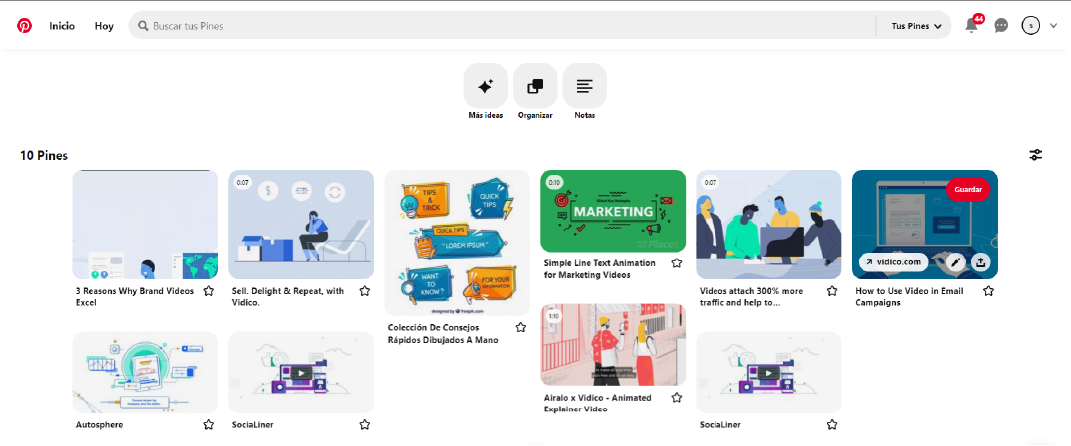
Task: Click the 'Autosphere' pin title
Action: (x=99, y=425)
